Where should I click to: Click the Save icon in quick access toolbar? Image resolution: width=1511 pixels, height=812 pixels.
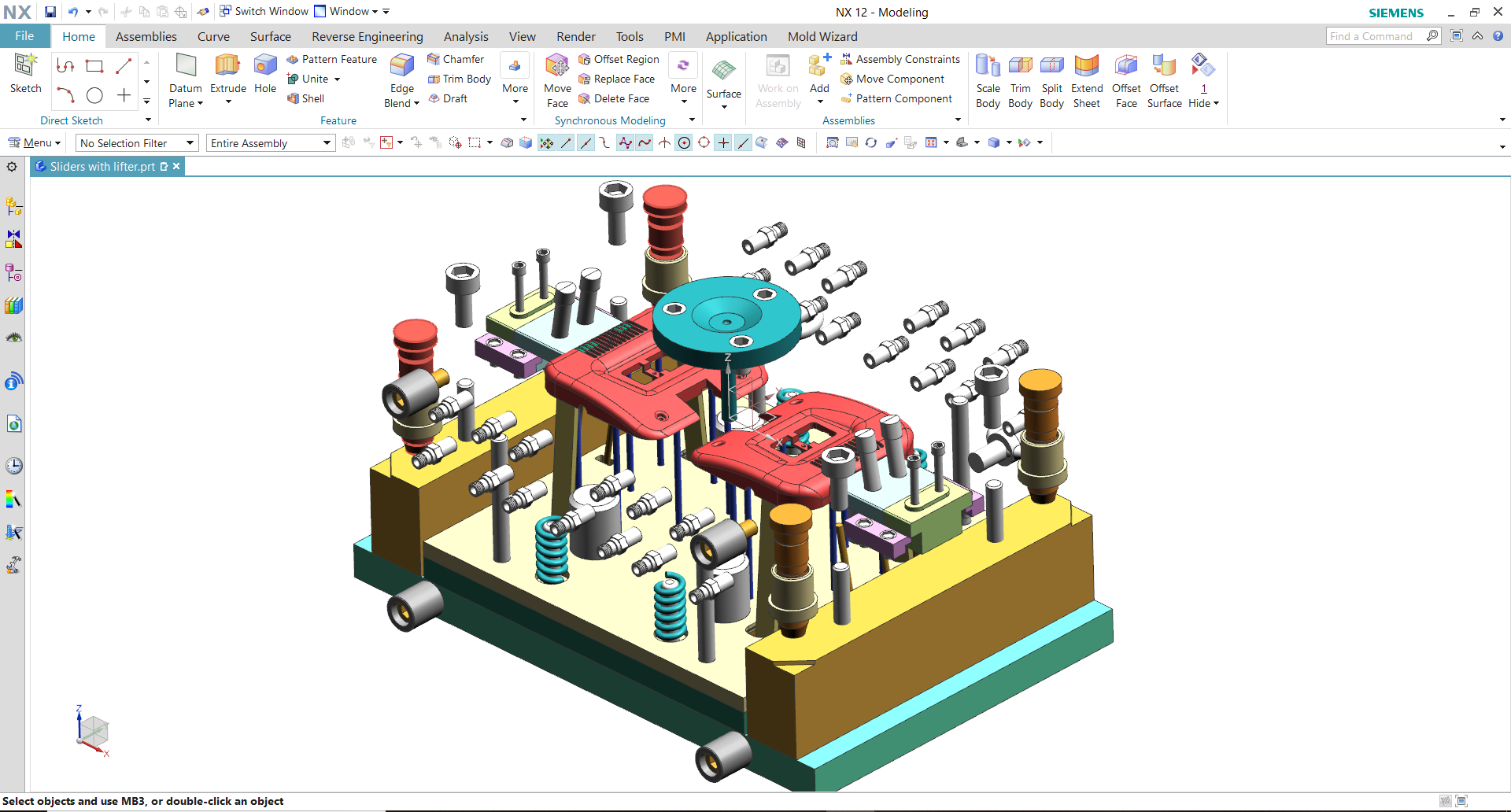[x=50, y=12]
